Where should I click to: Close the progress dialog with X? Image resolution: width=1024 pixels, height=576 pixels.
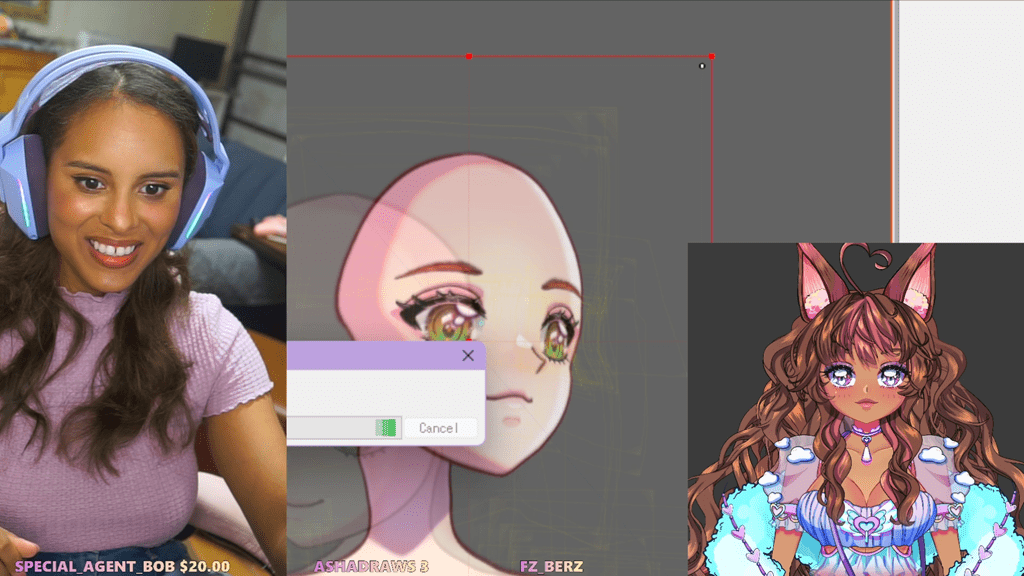468,356
